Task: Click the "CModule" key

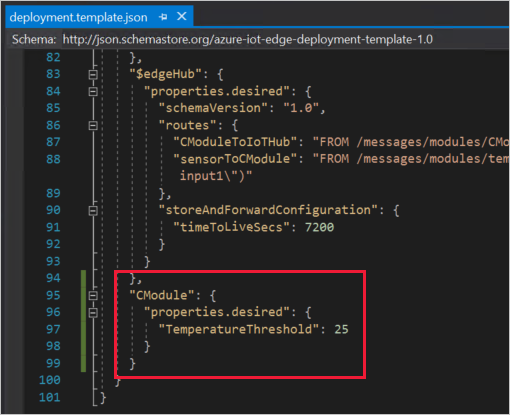Action: click(162, 295)
